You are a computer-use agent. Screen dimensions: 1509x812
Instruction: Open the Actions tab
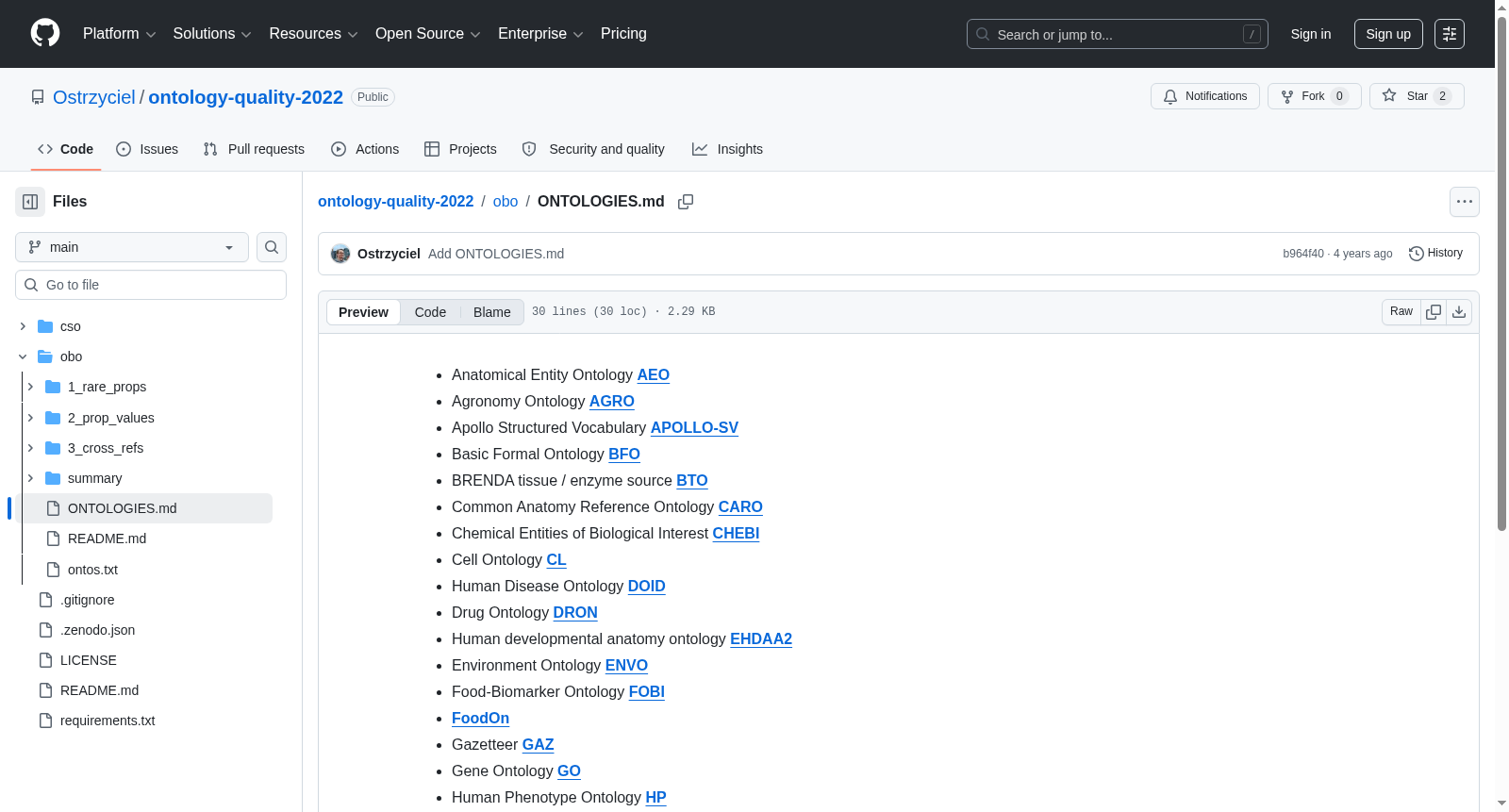pyautogui.click(x=365, y=149)
